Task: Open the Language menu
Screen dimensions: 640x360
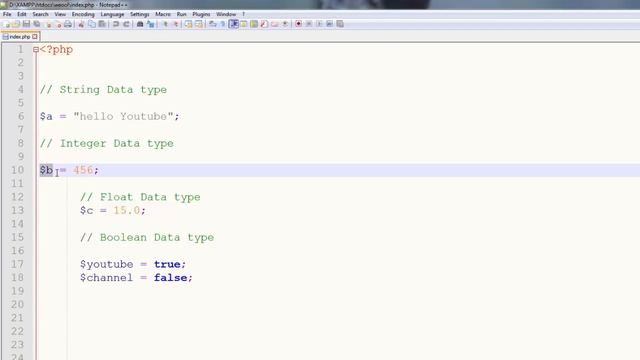Action: click(x=112, y=14)
